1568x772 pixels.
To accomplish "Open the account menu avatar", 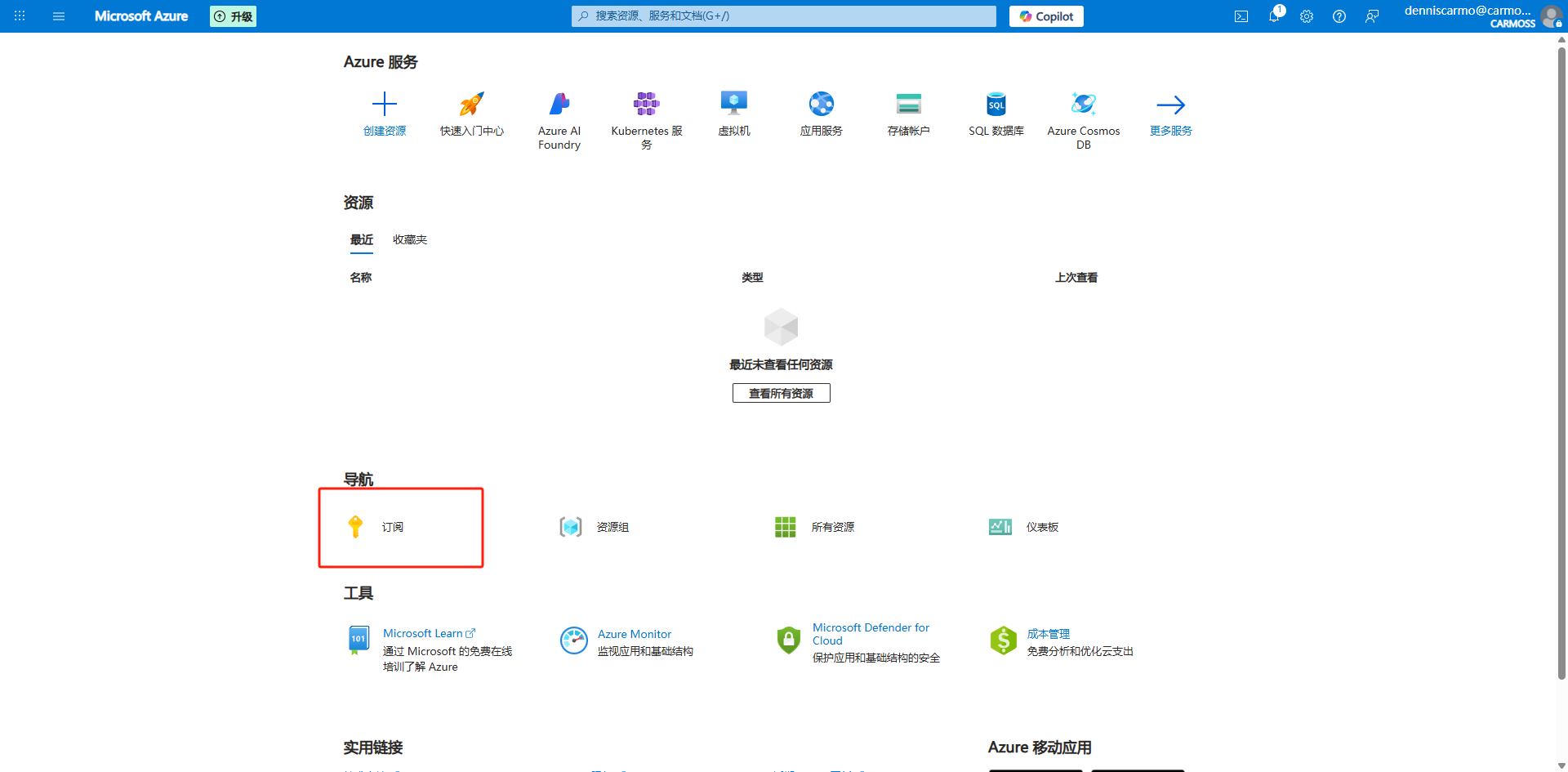I will click(x=1550, y=16).
